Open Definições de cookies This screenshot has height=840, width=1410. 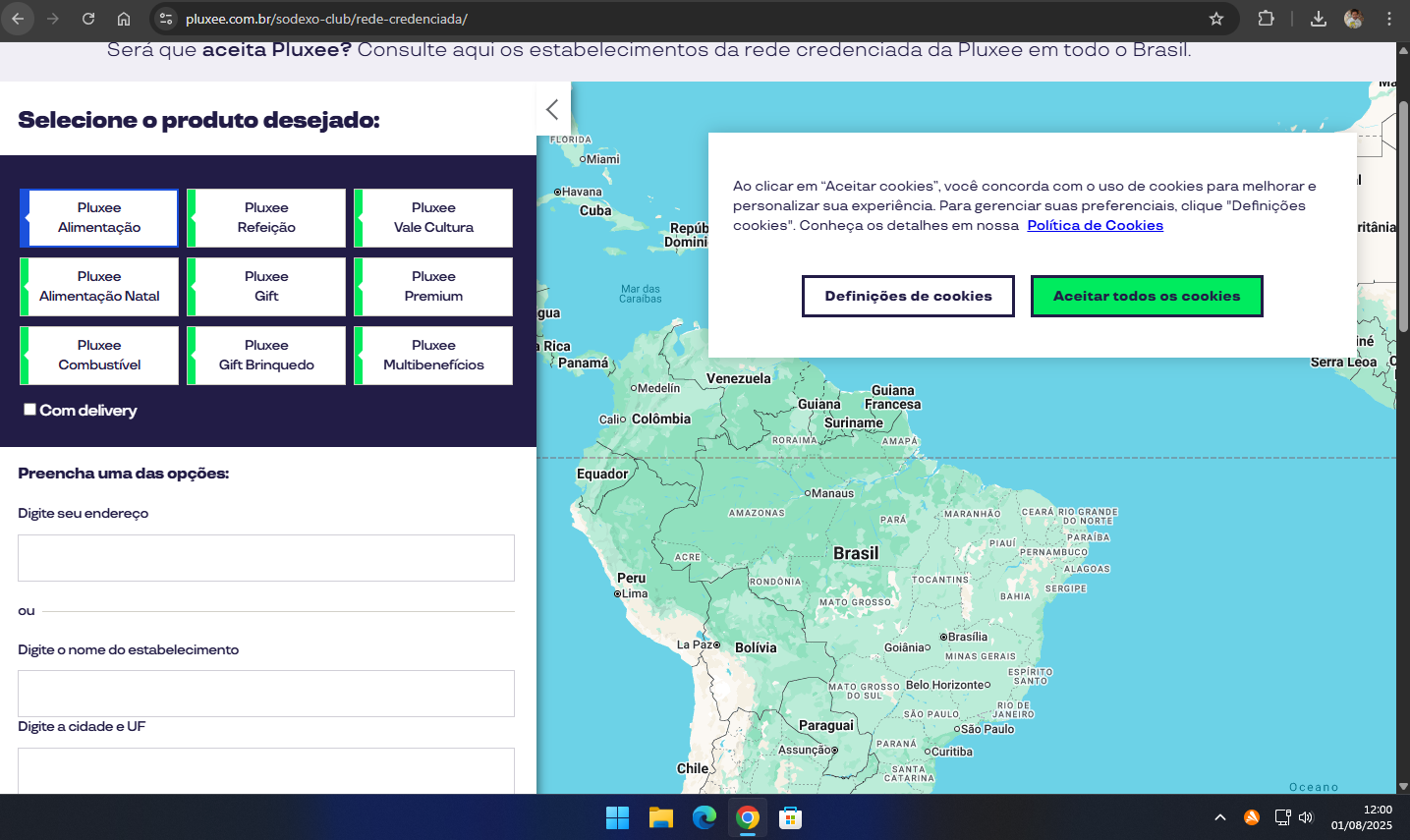point(908,296)
